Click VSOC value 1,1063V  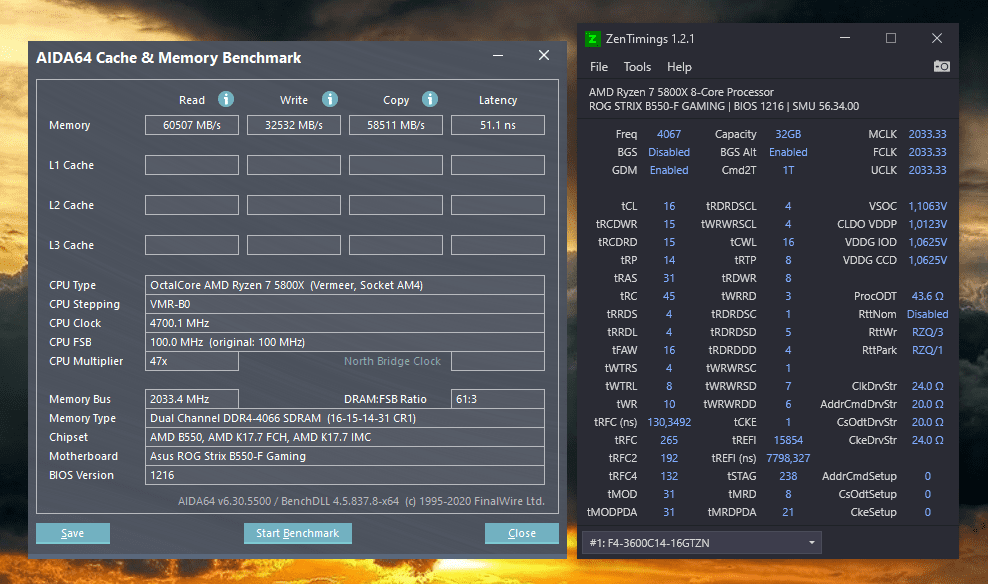click(x=927, y=206)
